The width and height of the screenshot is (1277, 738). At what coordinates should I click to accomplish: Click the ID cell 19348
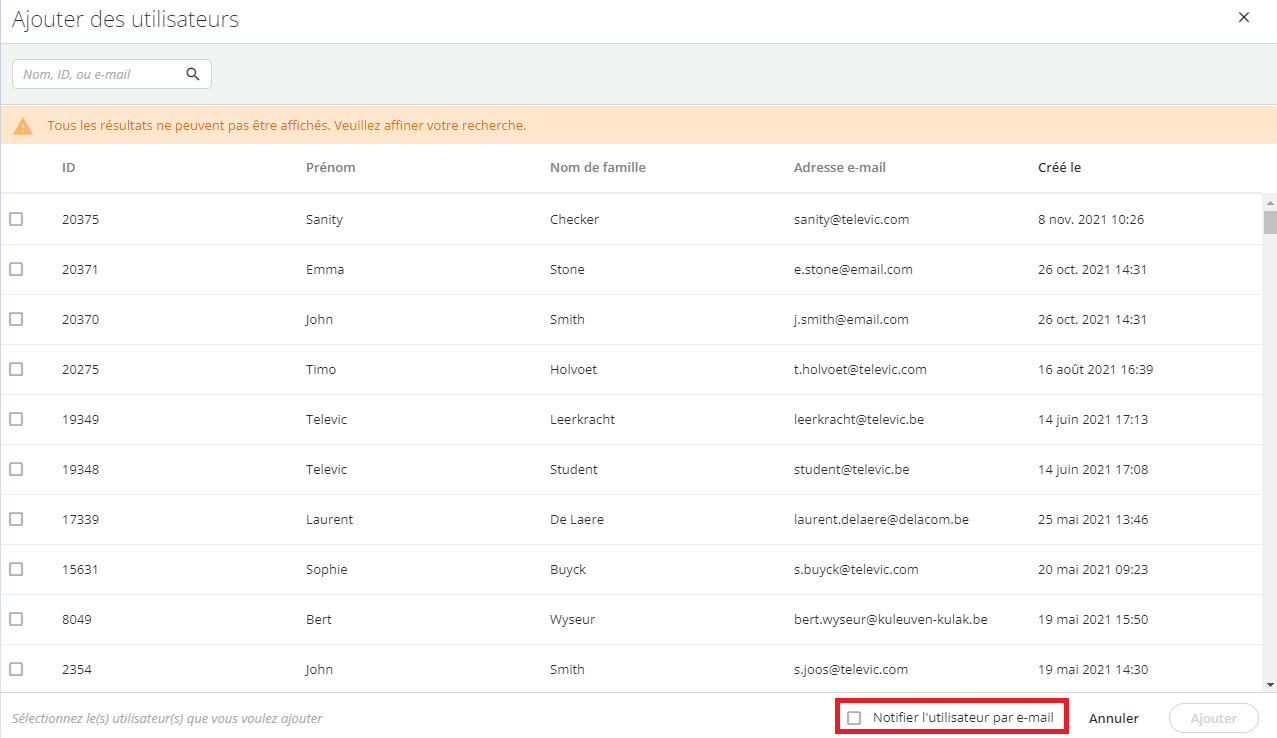coord(80,469)
